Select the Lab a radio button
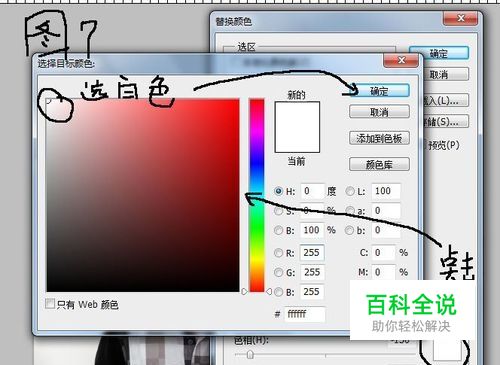This screenshot has height=365, width=500. click(x=350, y=211)
